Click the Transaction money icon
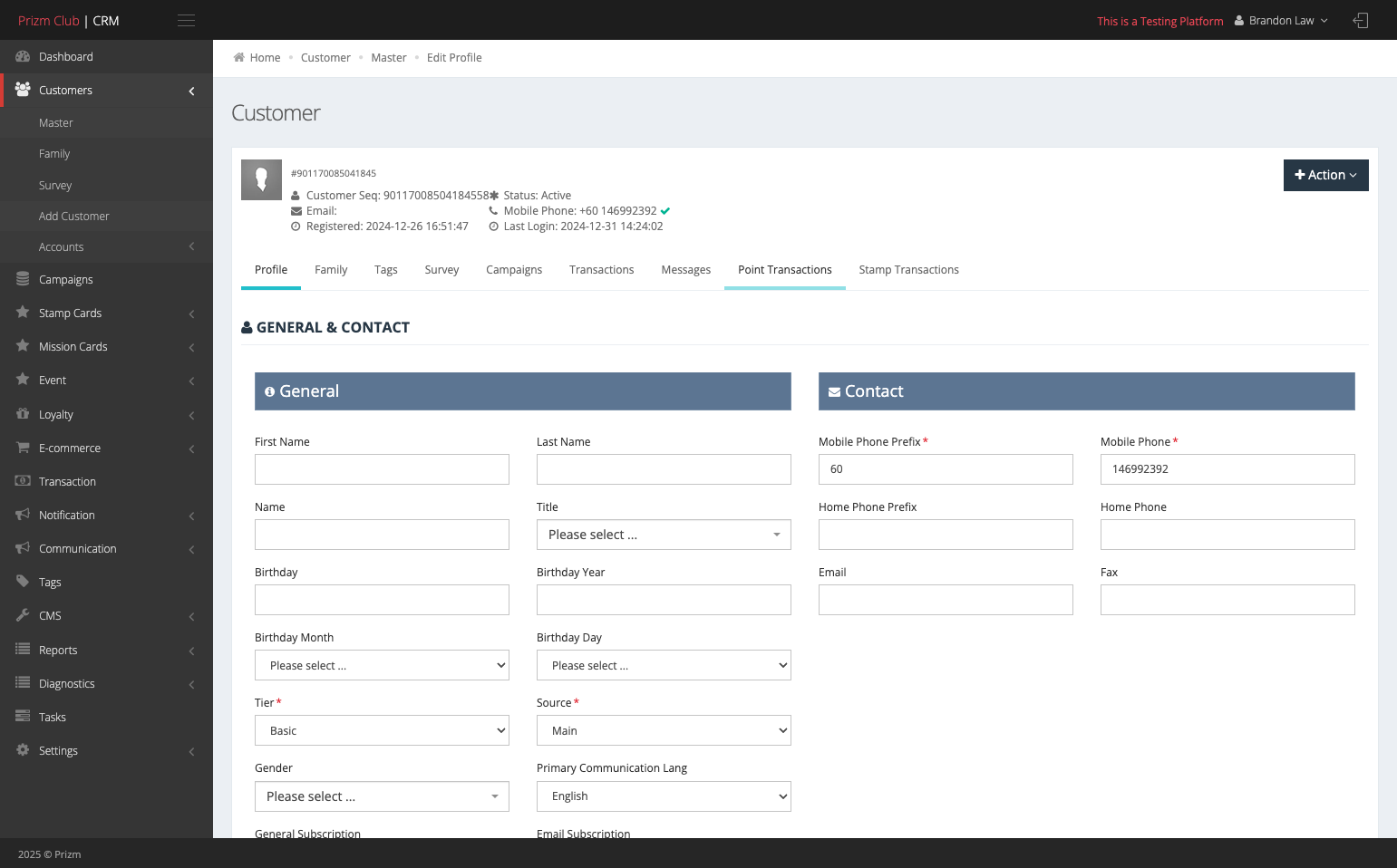The width and height of the screenshot is (1397, 868). [x=23, y=481]
